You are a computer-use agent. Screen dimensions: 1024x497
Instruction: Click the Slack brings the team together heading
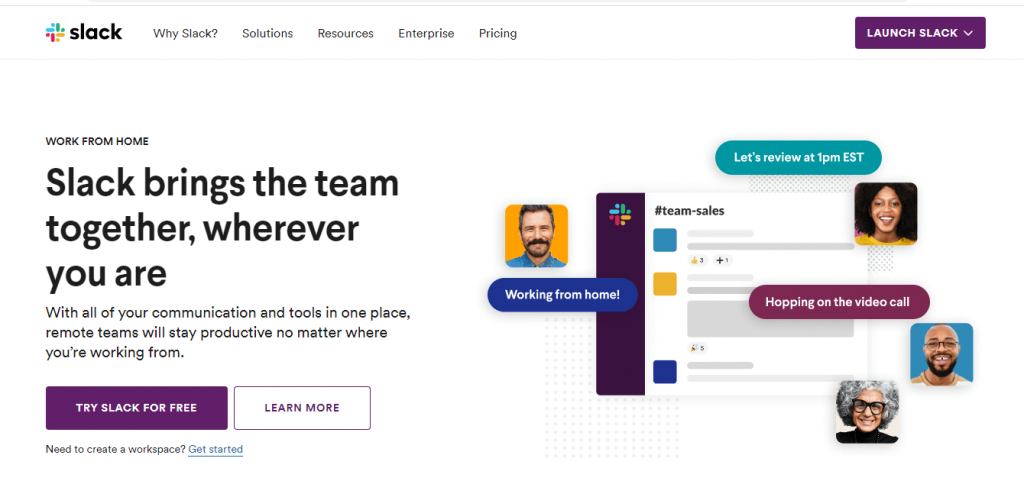coord(222,228)
